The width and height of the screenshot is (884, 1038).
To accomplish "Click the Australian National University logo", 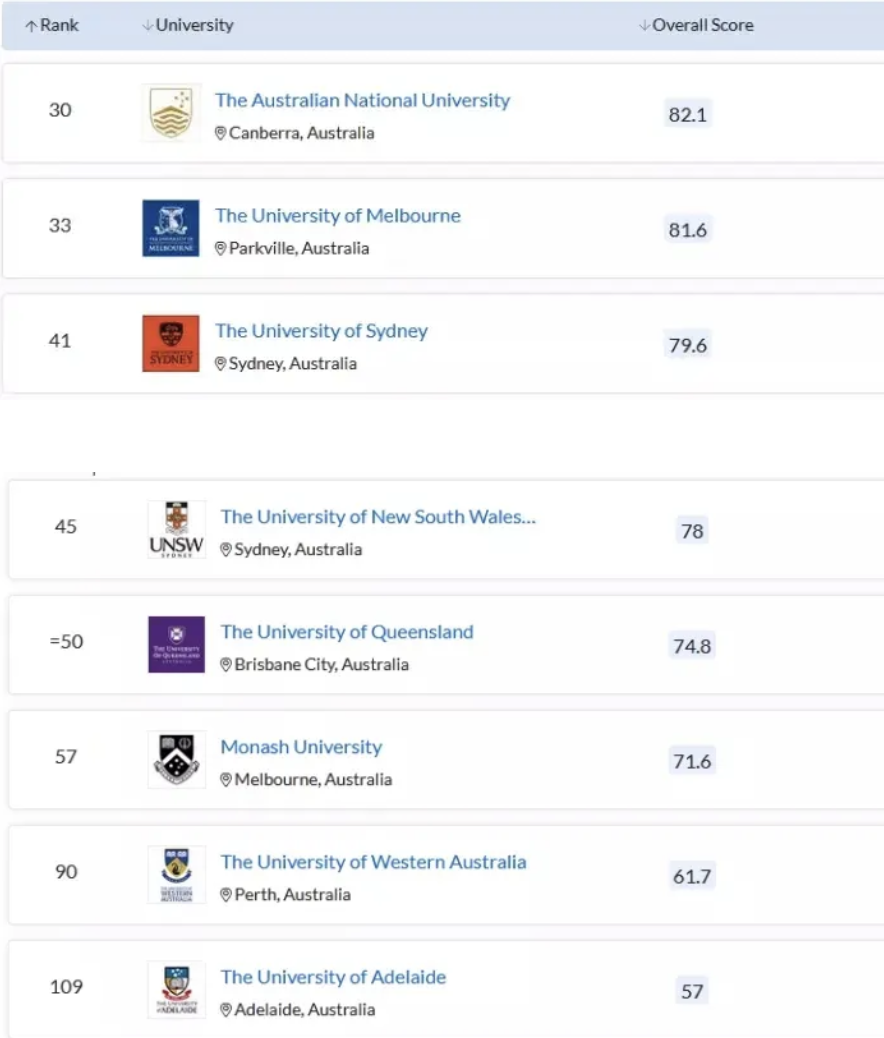I will (x=171, y=113).
